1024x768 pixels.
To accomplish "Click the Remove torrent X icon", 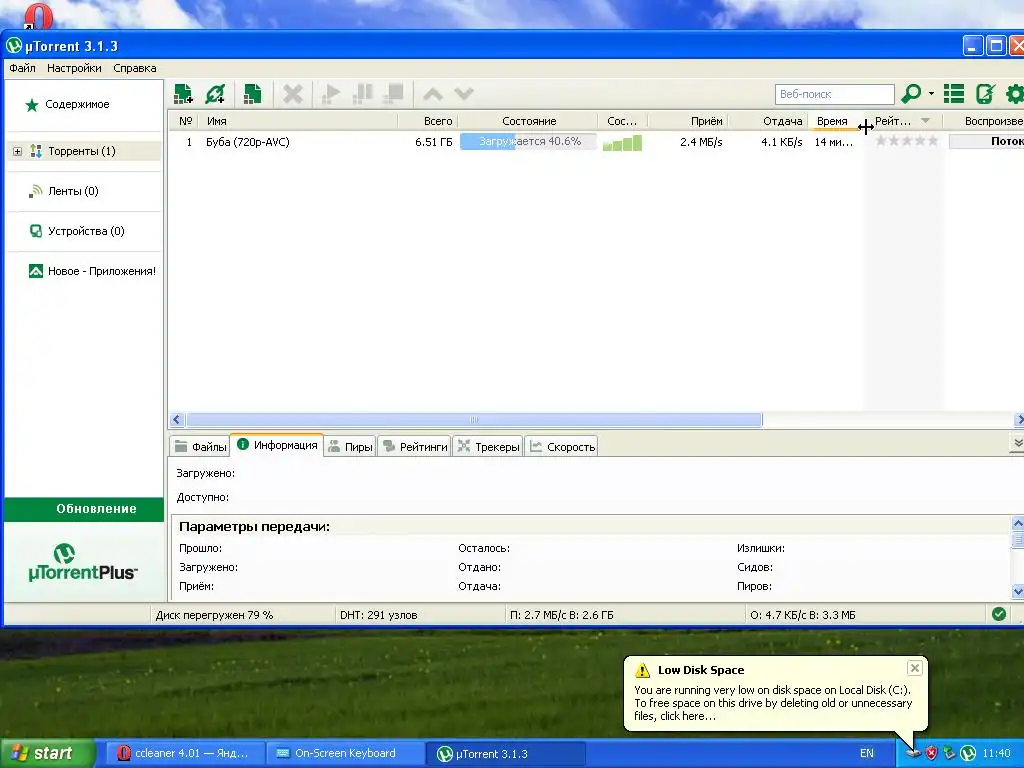I will click(x=293, y=94).
